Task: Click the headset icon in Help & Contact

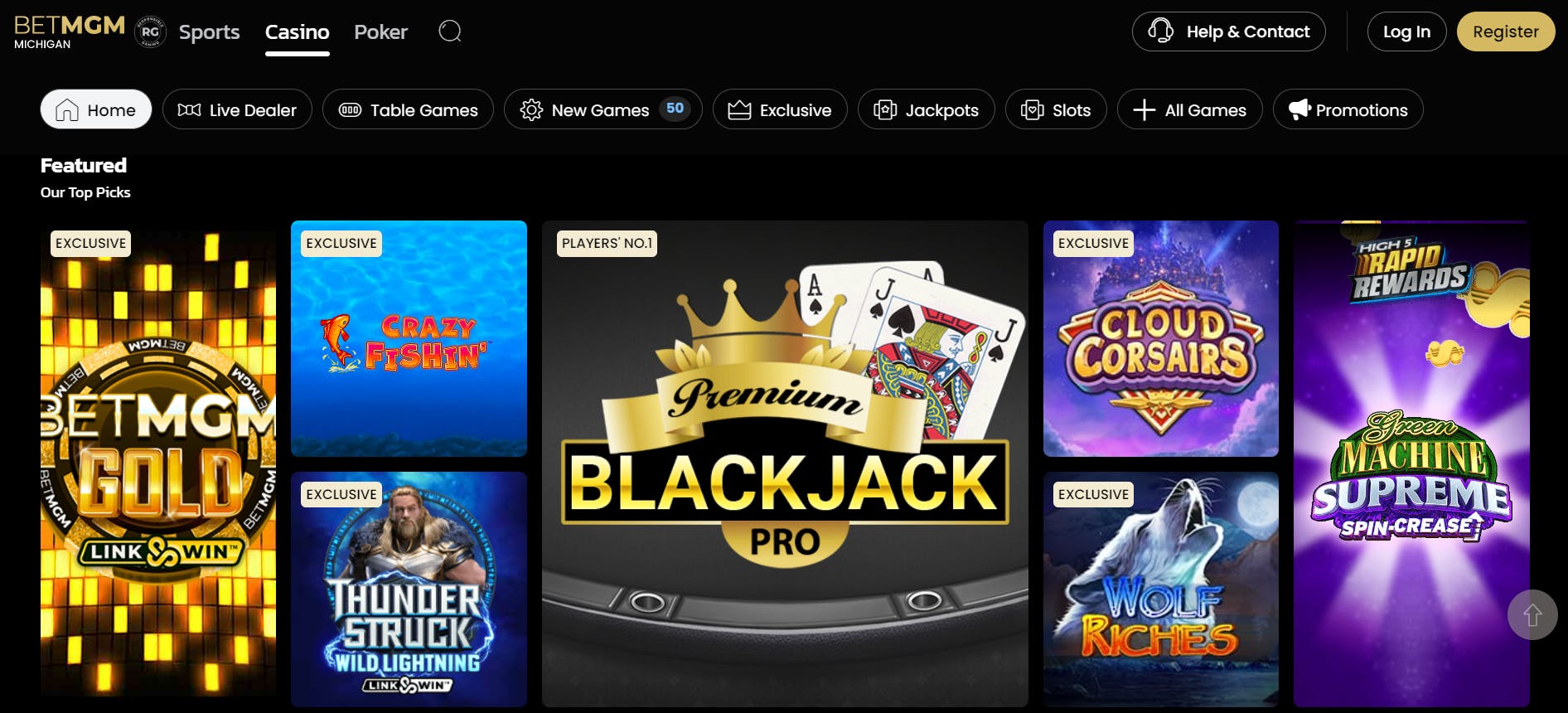Action: point(1160,31)
